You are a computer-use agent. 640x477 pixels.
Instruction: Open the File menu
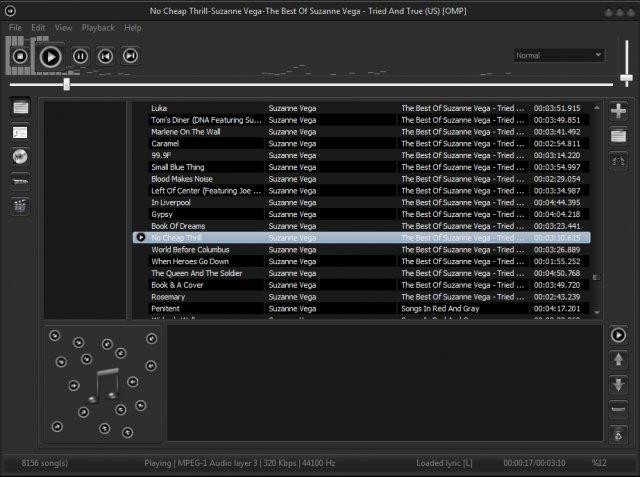coord(16,28)
